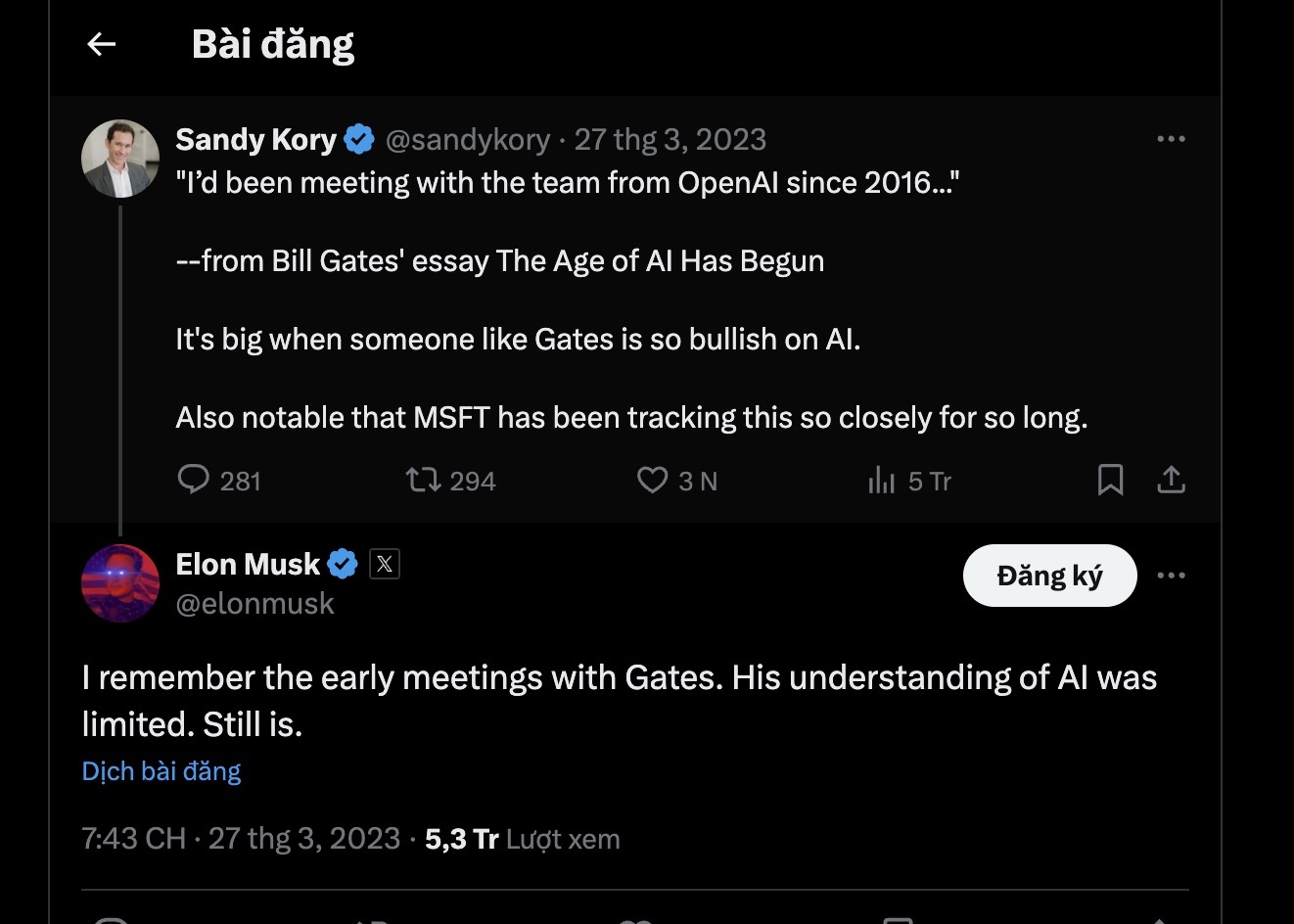Image resolution: width=1294 pixels, height=924 pixels.
Task: Bookmark Sandy Kory's post
Action: [1109, 480]
